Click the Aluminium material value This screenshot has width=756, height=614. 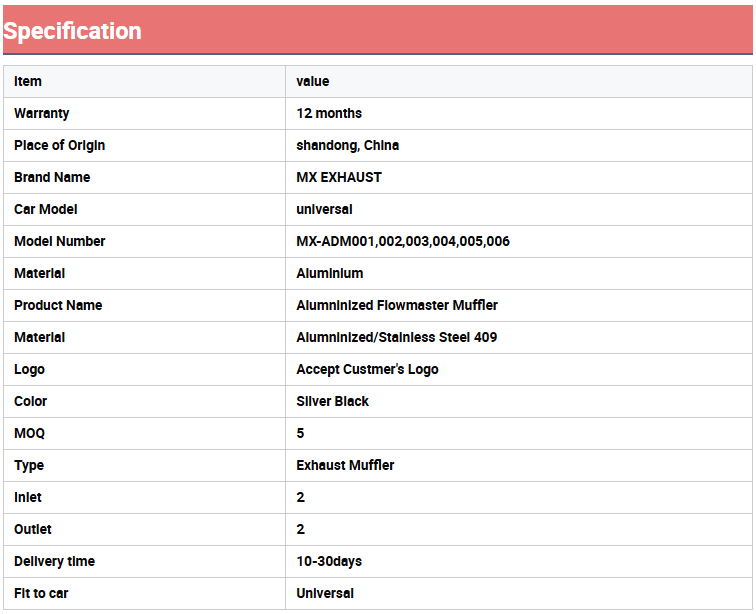tap(330, 273)
